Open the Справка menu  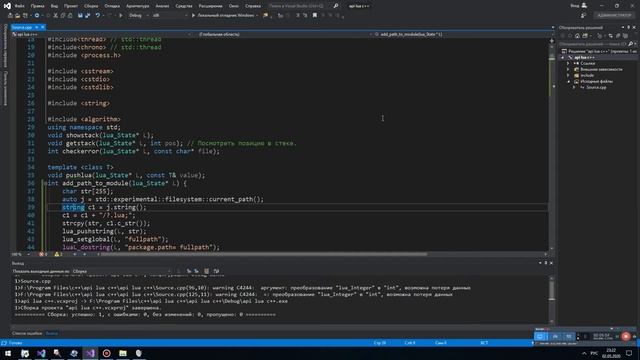(x=253, y=6)
